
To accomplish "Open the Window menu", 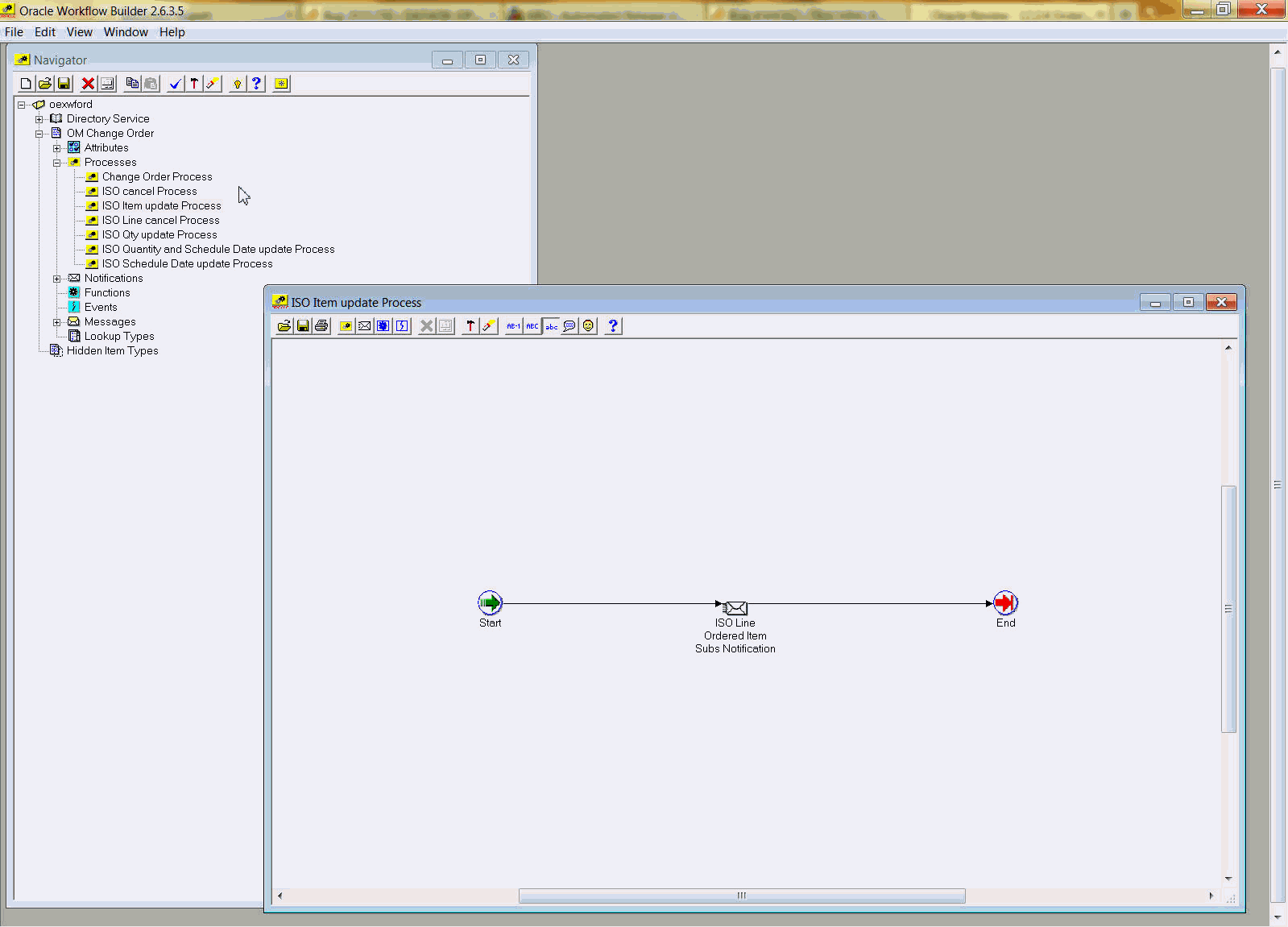I will click(126, 32).
